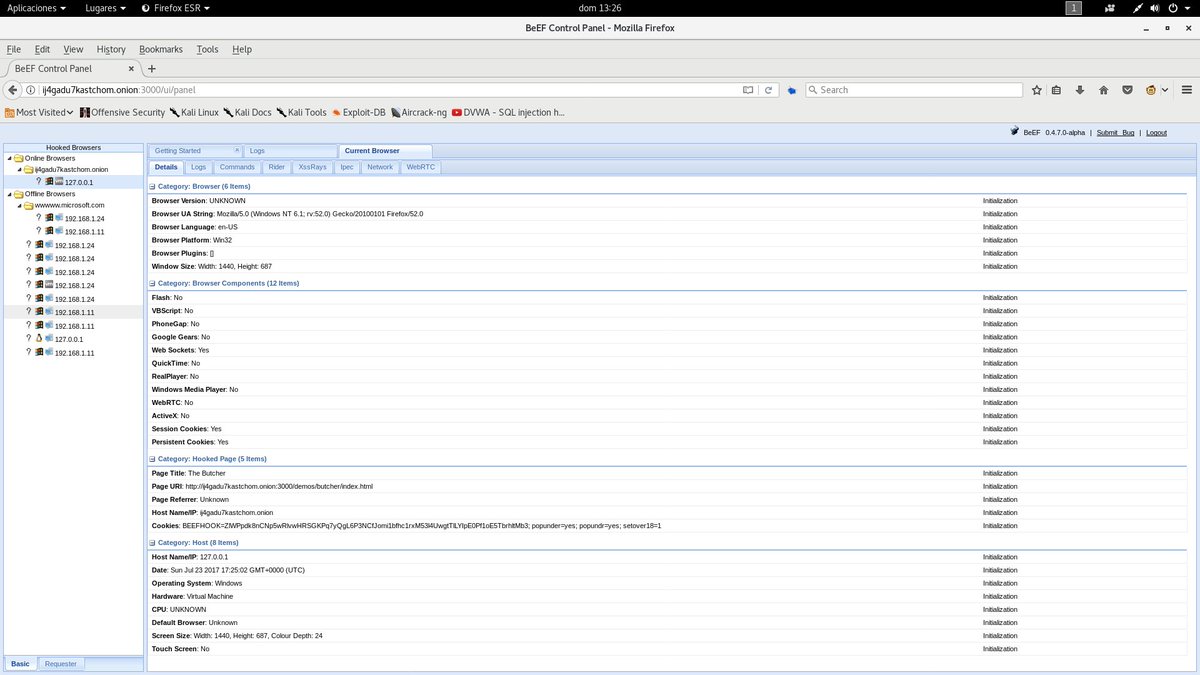This screenshot has width=1200, height=675.
Task: Collapse Category: Browser Components section
Action: (153, 284)
